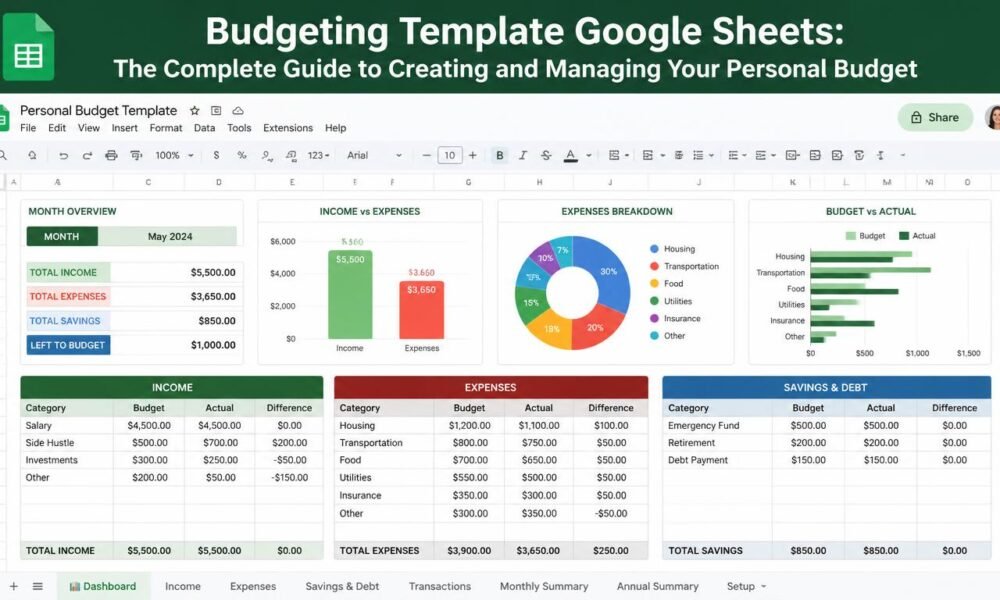Image resolution: width=1000 pixels, height=600 pixels.
Task: Print the spreadsheet
Action: (x=111, y=155)
